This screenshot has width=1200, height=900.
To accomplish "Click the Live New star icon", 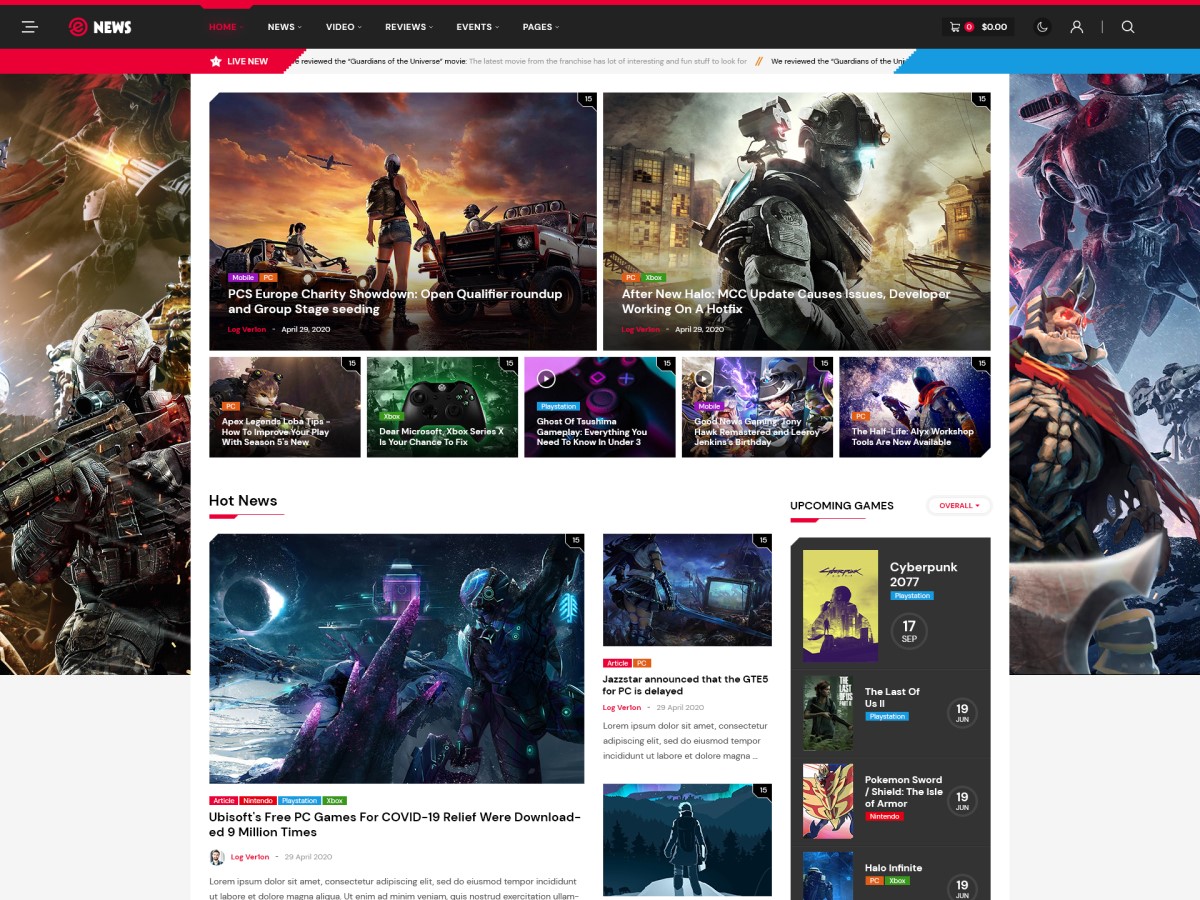I will 216,61.
